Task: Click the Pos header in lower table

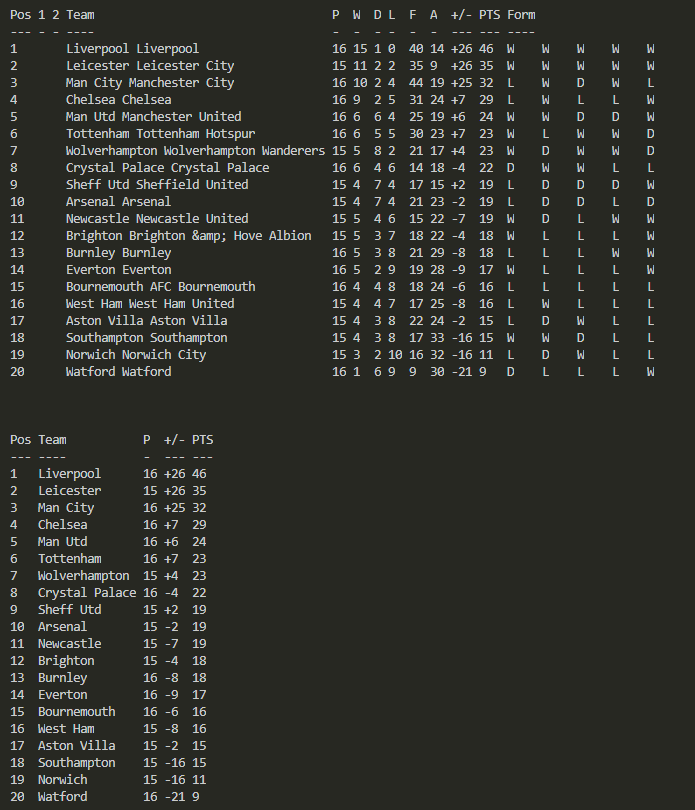Action: [x=20, y=439]
